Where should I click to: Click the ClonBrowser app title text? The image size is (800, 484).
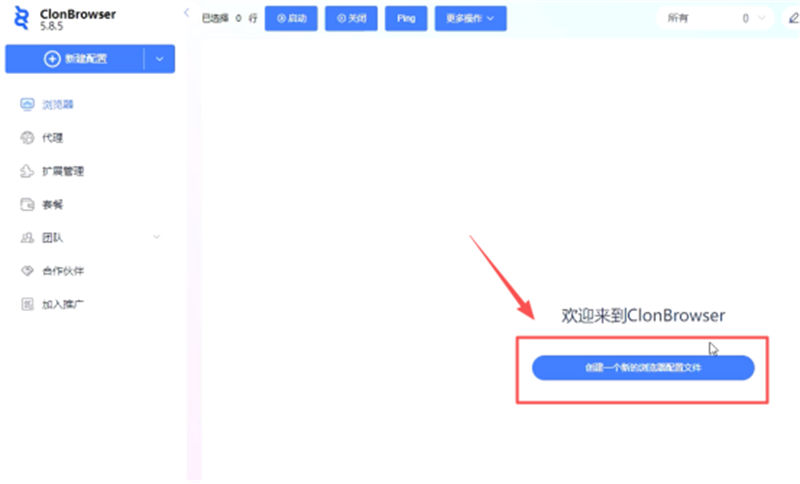(78, 14)
